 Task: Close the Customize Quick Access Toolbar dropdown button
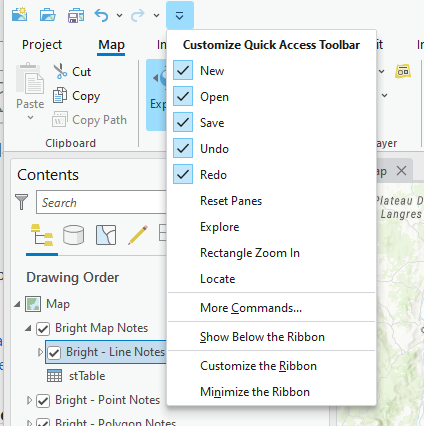180,15
